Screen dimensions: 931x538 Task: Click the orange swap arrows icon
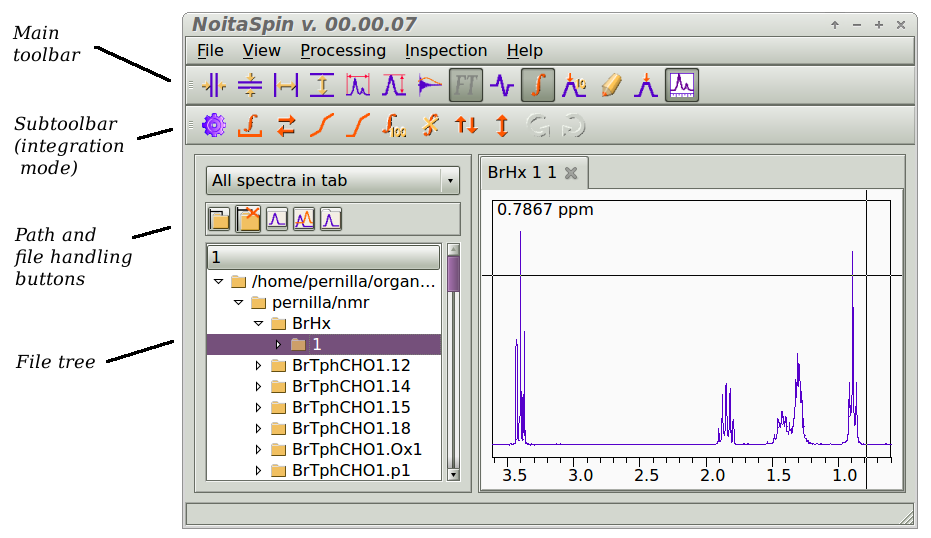click(x=286, y=126)
